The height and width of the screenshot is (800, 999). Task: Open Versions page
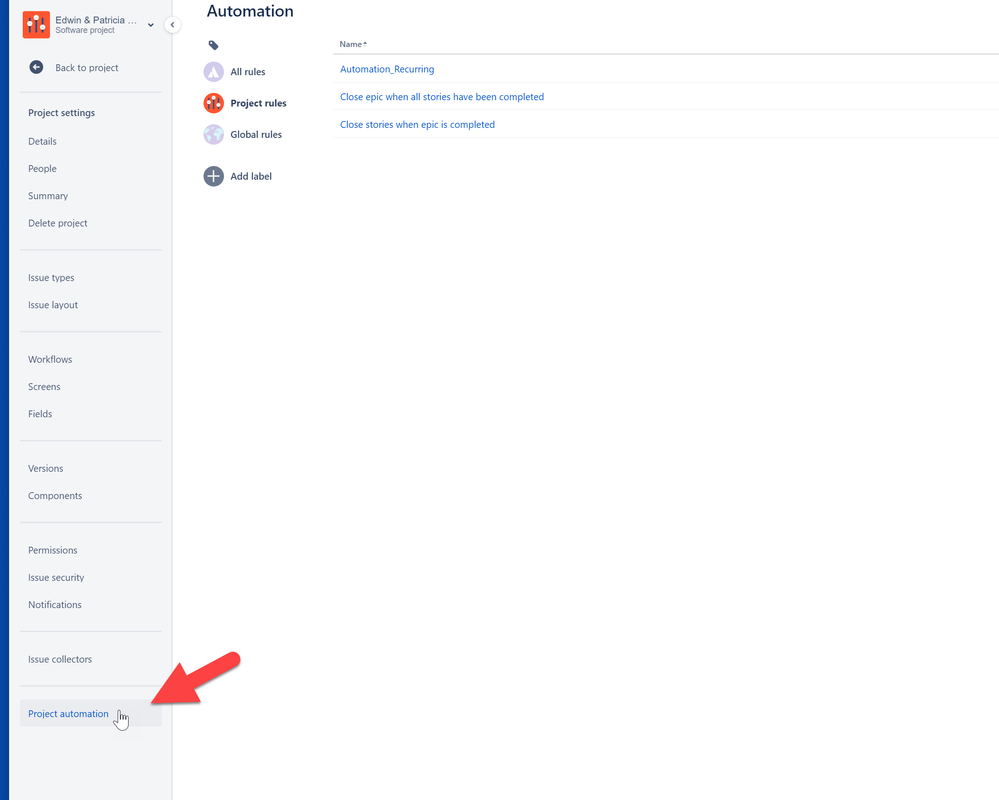pos(45,469)
